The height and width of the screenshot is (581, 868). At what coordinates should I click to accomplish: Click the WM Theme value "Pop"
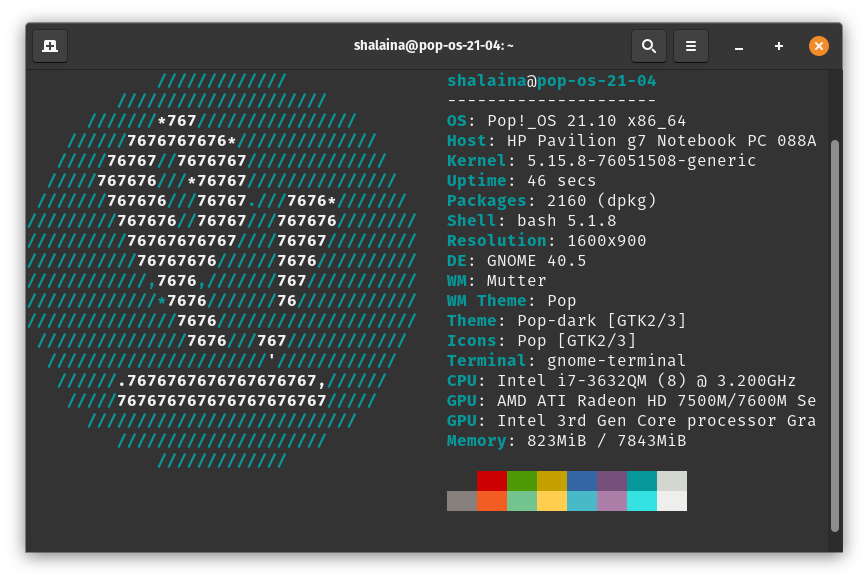[x=562, y=300]
